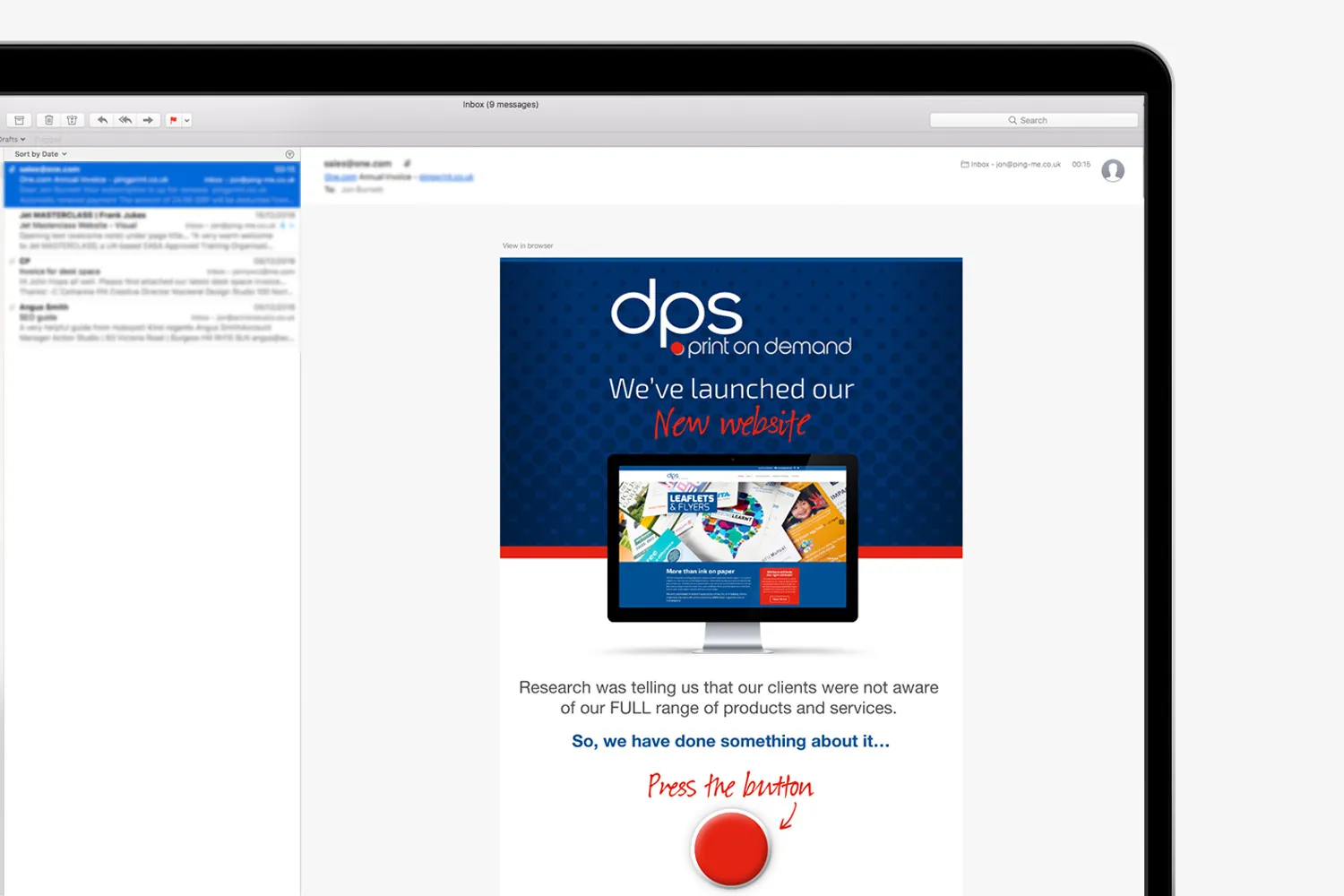Reply to all using the double-arrow icon
Viewport: 1344px width, 896px height.
[x=125, y=120]
